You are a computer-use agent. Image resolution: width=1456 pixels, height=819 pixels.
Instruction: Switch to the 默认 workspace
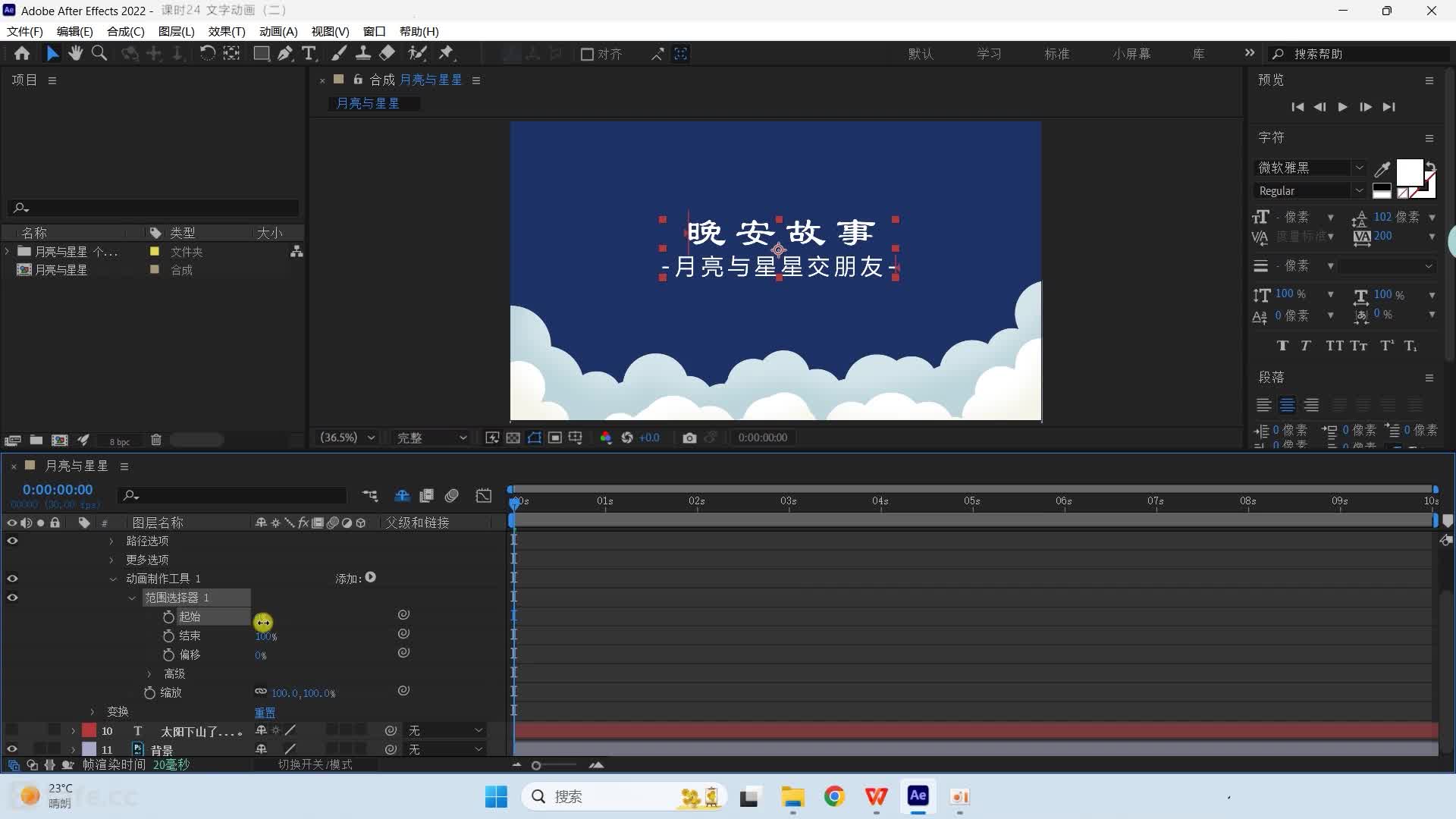coord(921,54)
